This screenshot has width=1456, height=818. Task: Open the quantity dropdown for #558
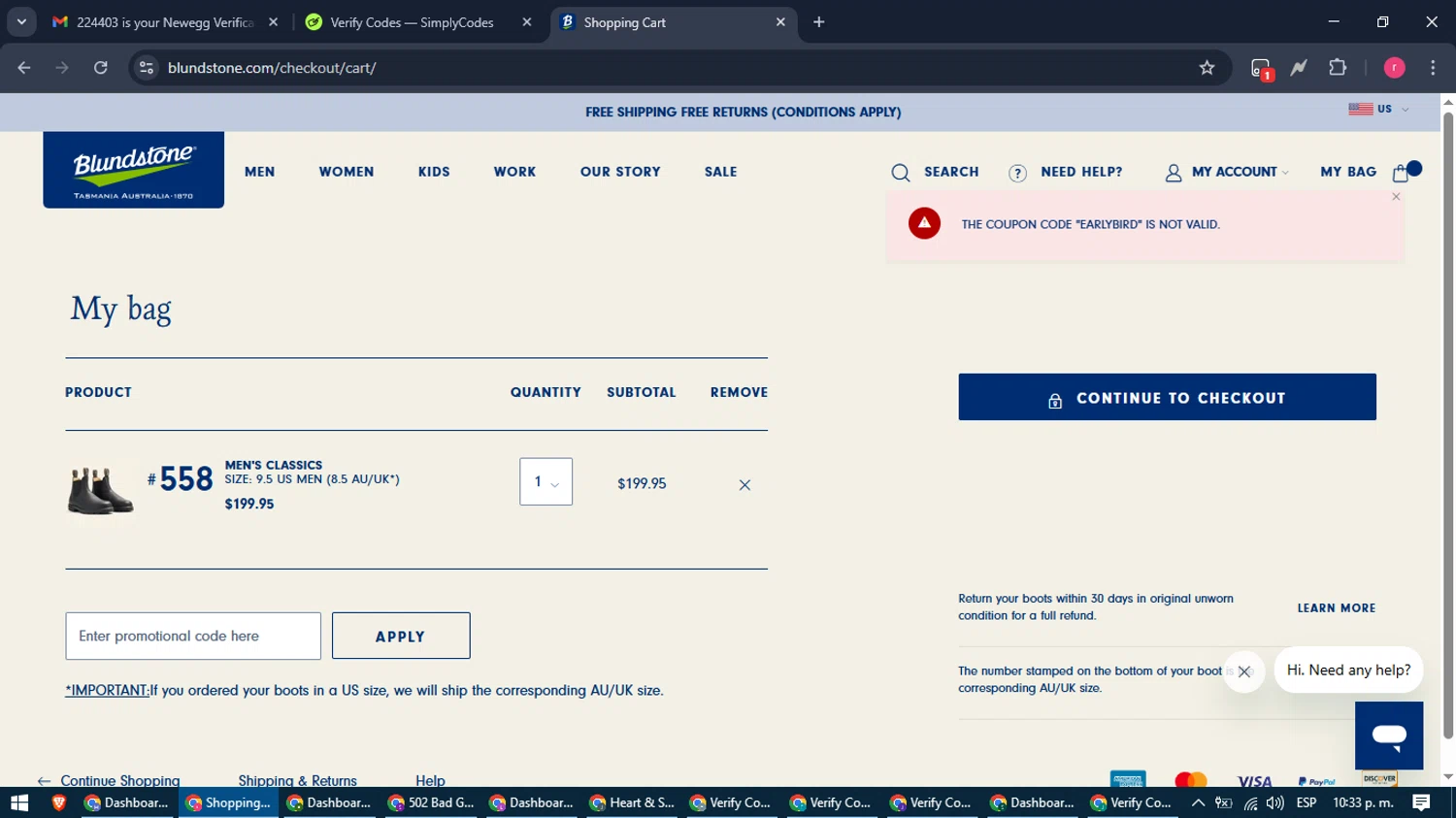[546, 481]
